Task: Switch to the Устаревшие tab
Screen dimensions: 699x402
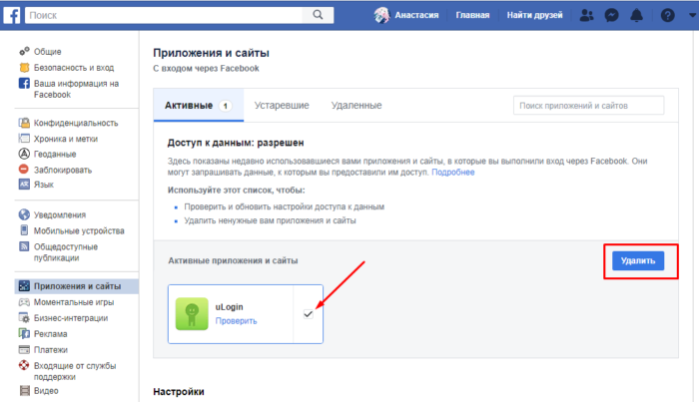Action: [281, 106]
